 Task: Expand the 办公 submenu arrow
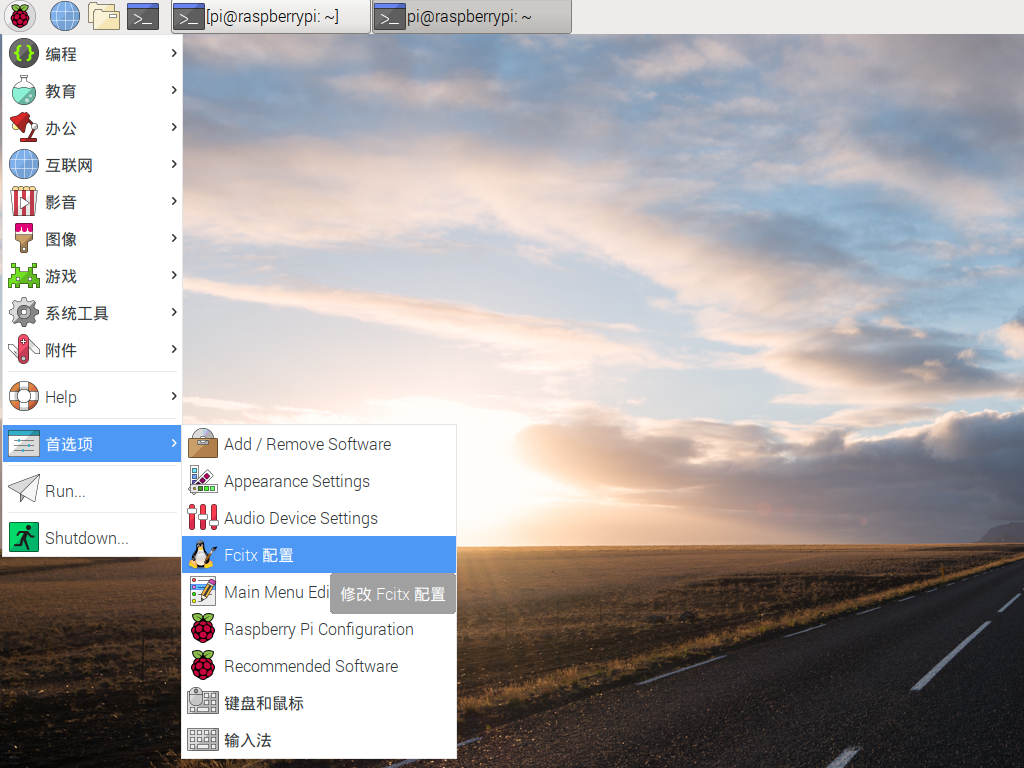(174, 127)
